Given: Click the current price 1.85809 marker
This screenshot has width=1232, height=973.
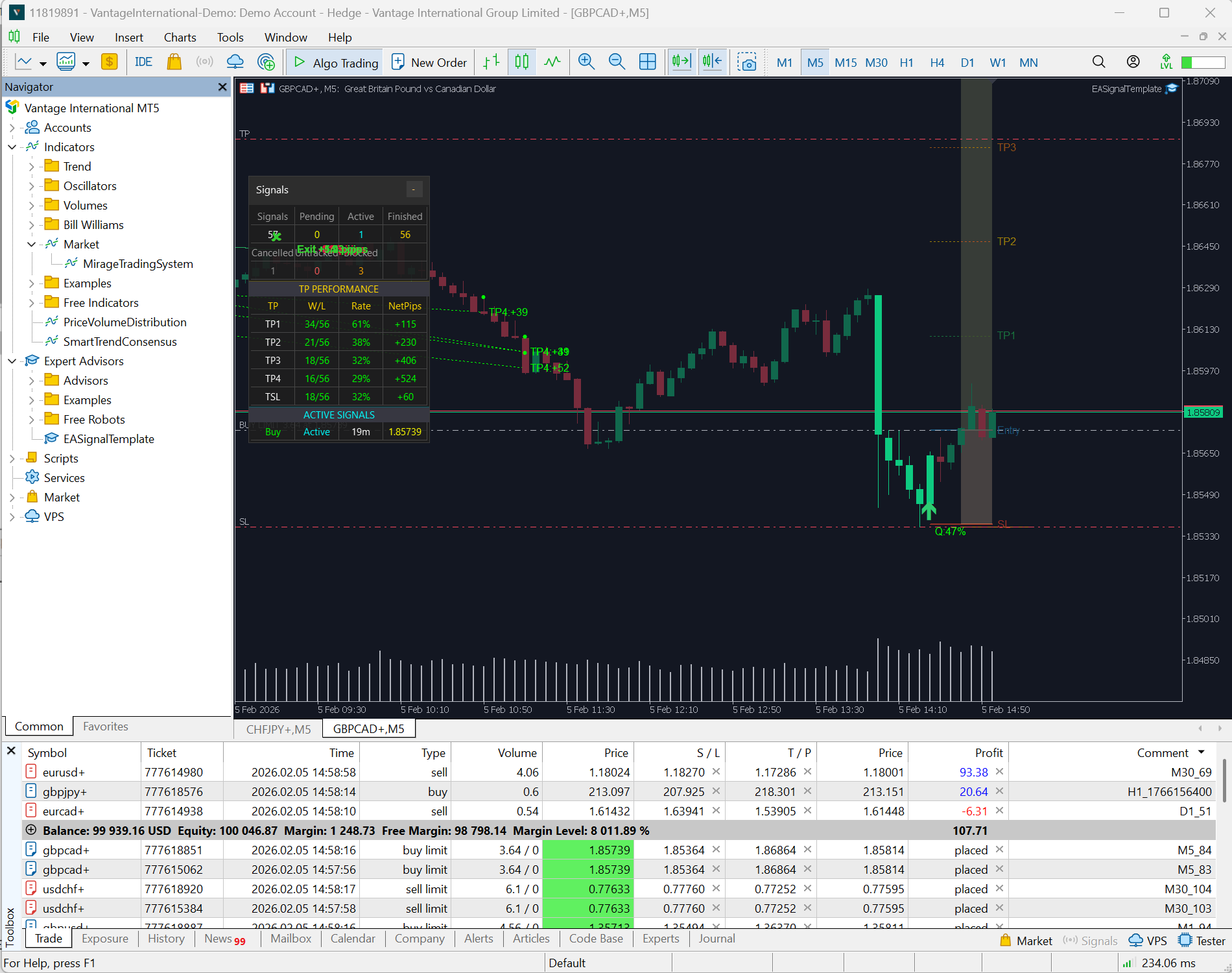Looking at the screenshot, I should pos(1203,413).
